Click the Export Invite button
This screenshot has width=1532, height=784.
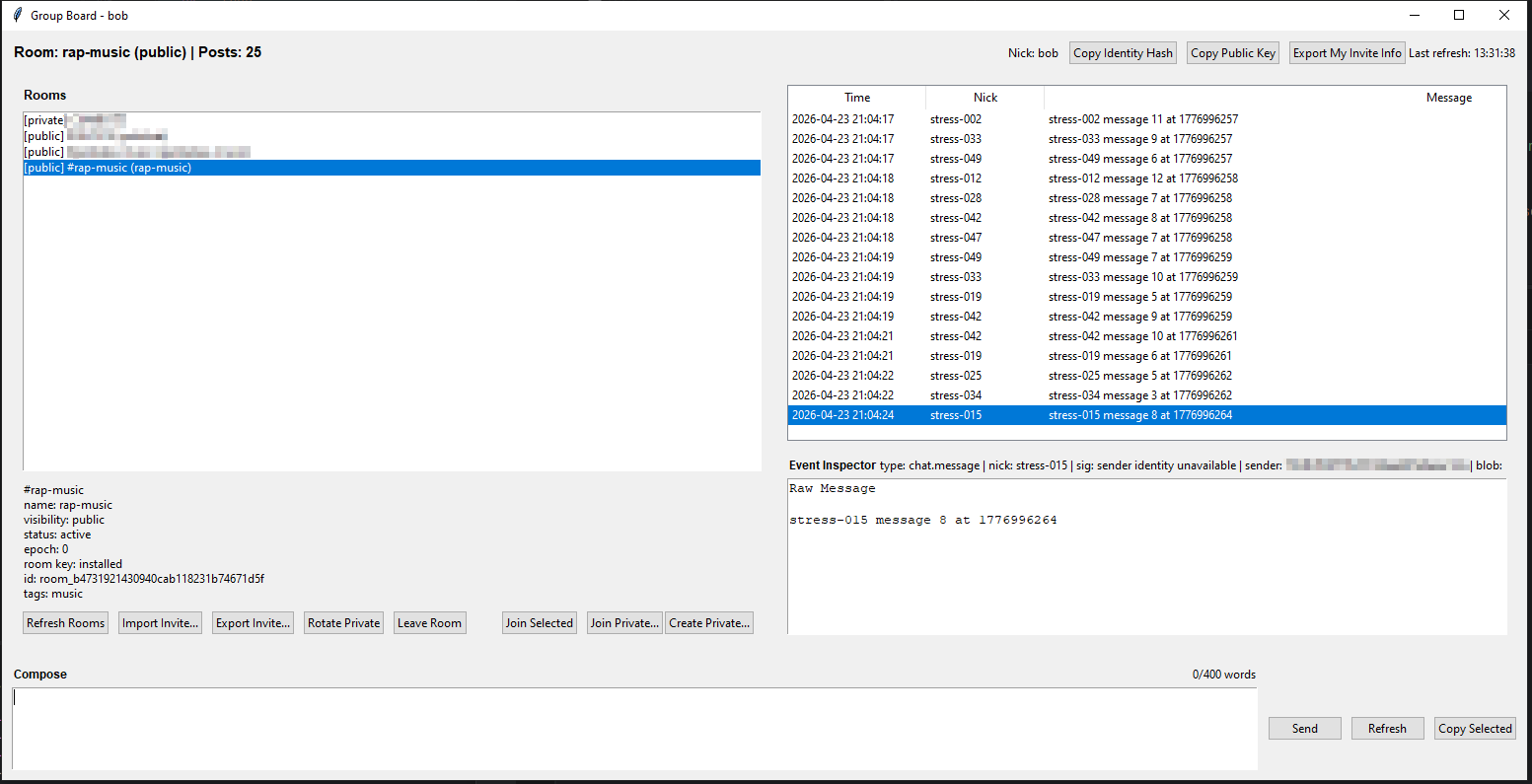click(x=253, y=623)
